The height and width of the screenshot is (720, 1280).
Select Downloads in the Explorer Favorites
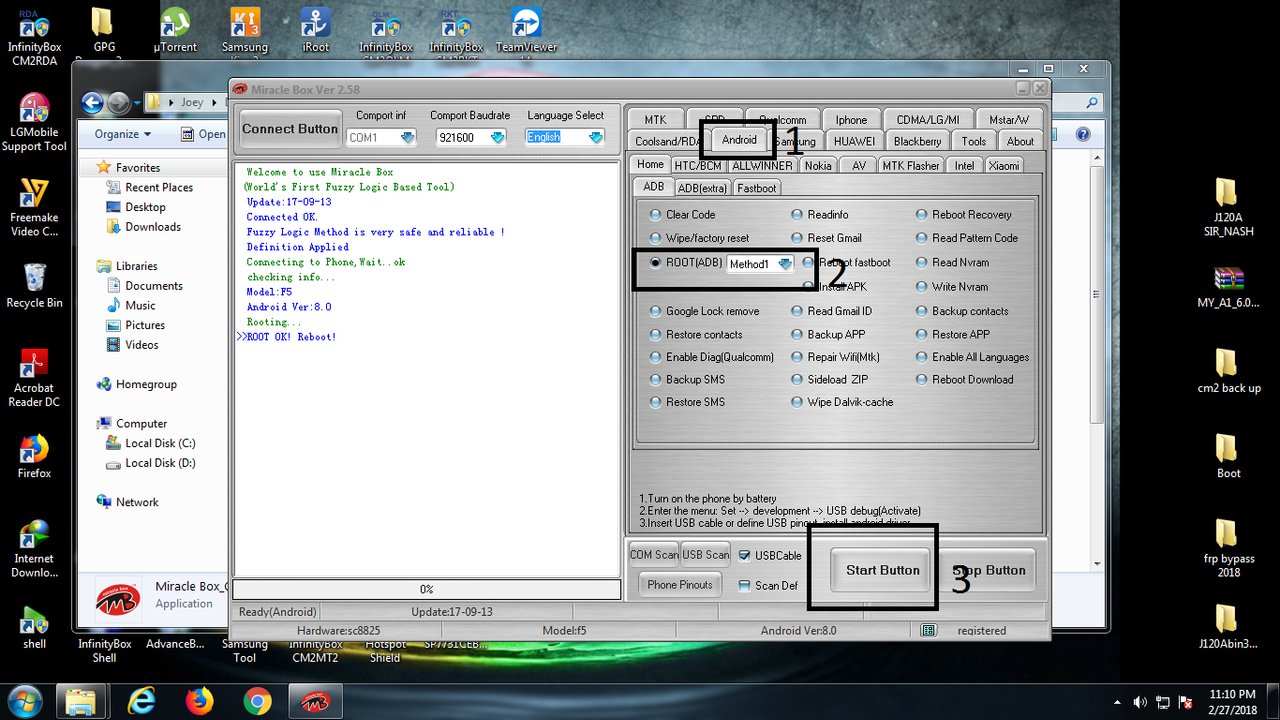tap(153, 227)
